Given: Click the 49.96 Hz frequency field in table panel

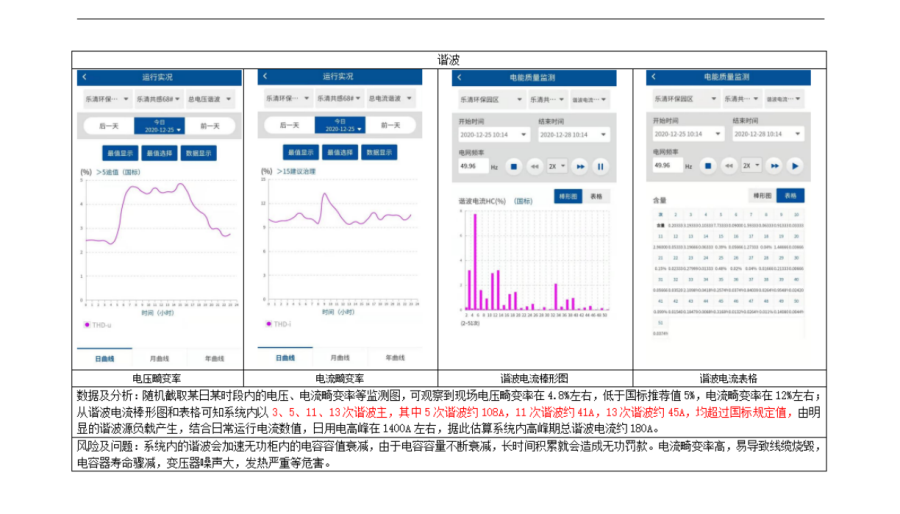Looking at the screenshot, I should (669, 165).
